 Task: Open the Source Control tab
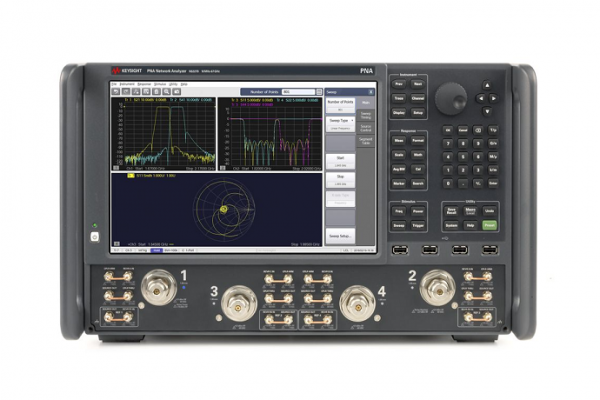point(366,128)
